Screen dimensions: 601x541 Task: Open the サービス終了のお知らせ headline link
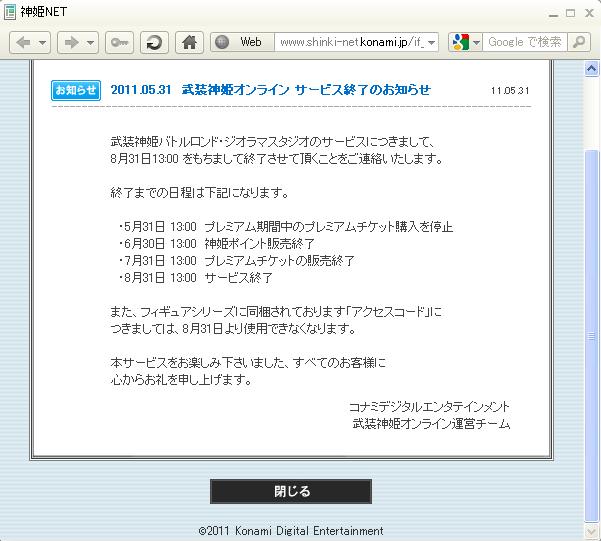tap(271, 90)
